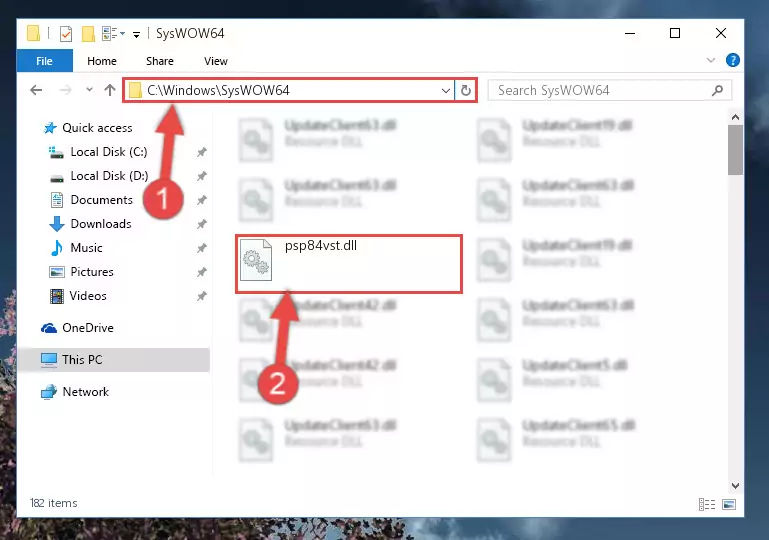Close the SysWOW64 window
This screenshot has width=769, height=540.
click(720, 33)
